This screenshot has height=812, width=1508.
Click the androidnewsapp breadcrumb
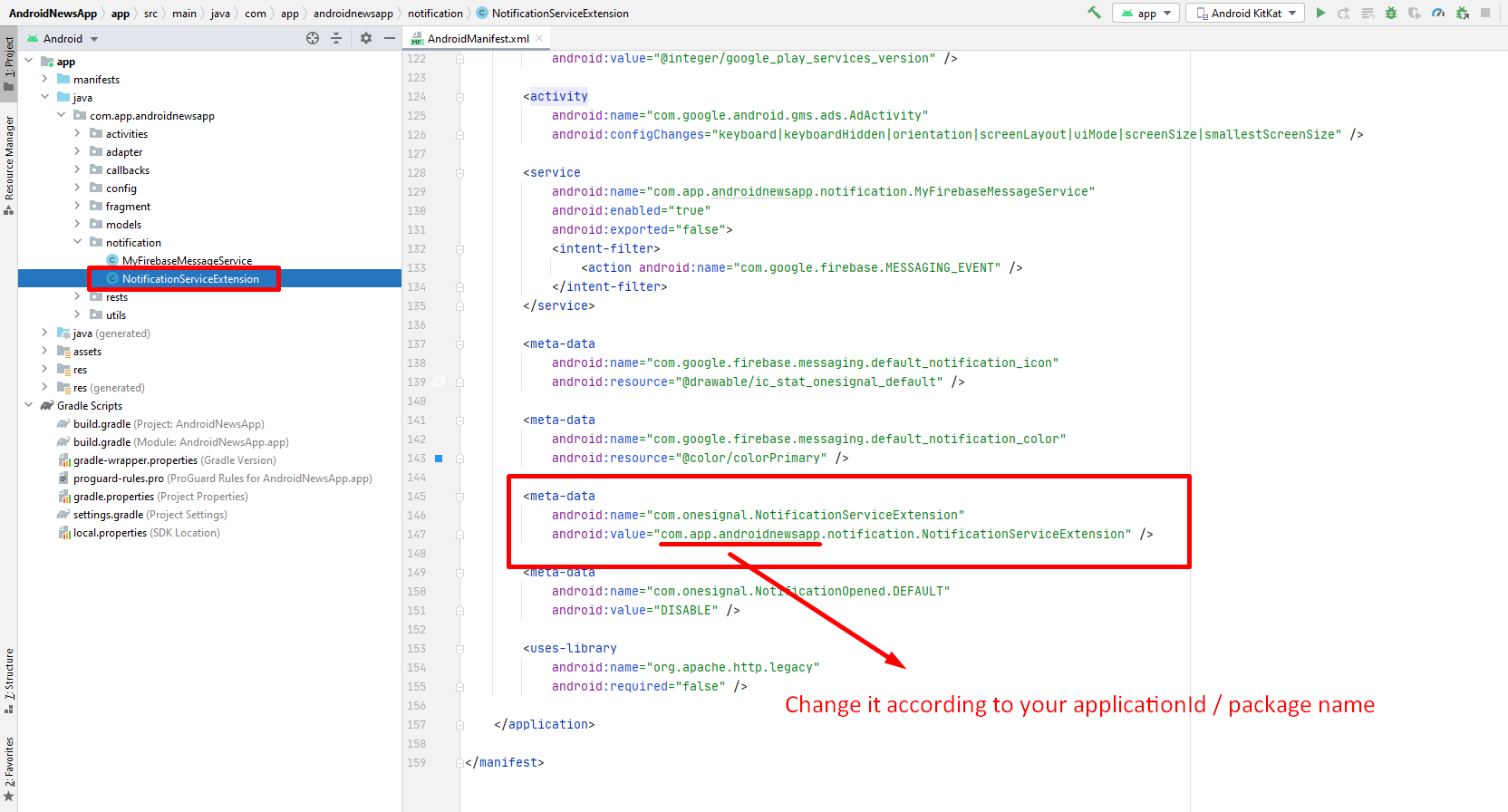pos(353,14)
